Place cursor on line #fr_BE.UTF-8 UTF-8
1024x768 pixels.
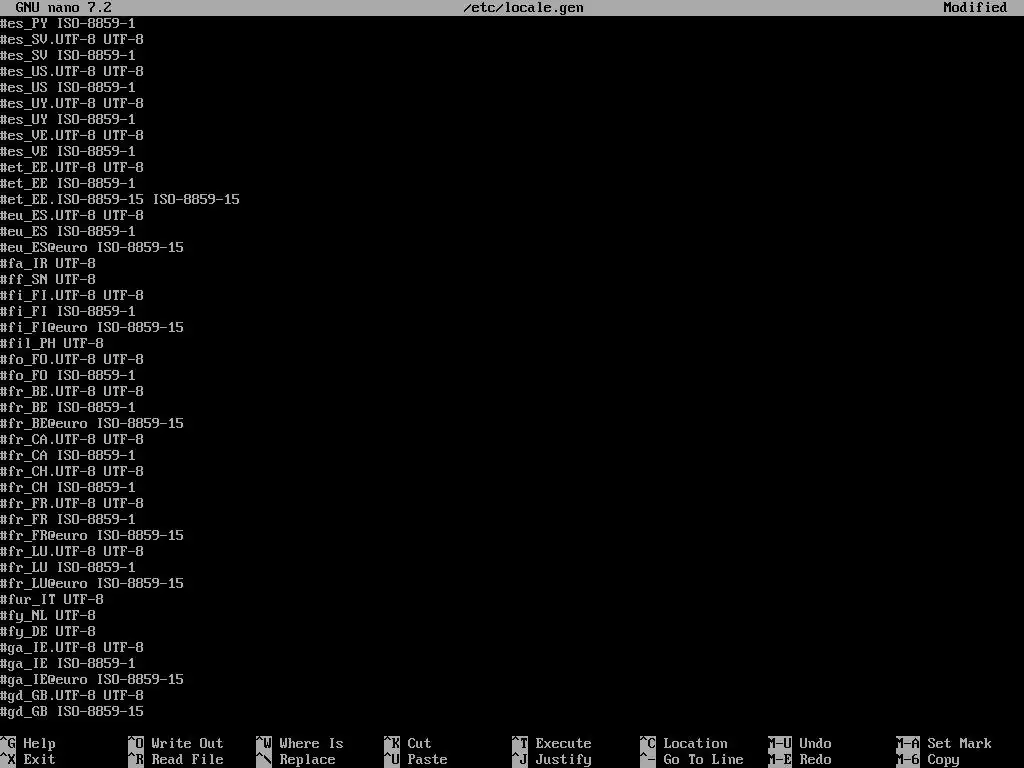pyautogui.click(x=72, y=391)
